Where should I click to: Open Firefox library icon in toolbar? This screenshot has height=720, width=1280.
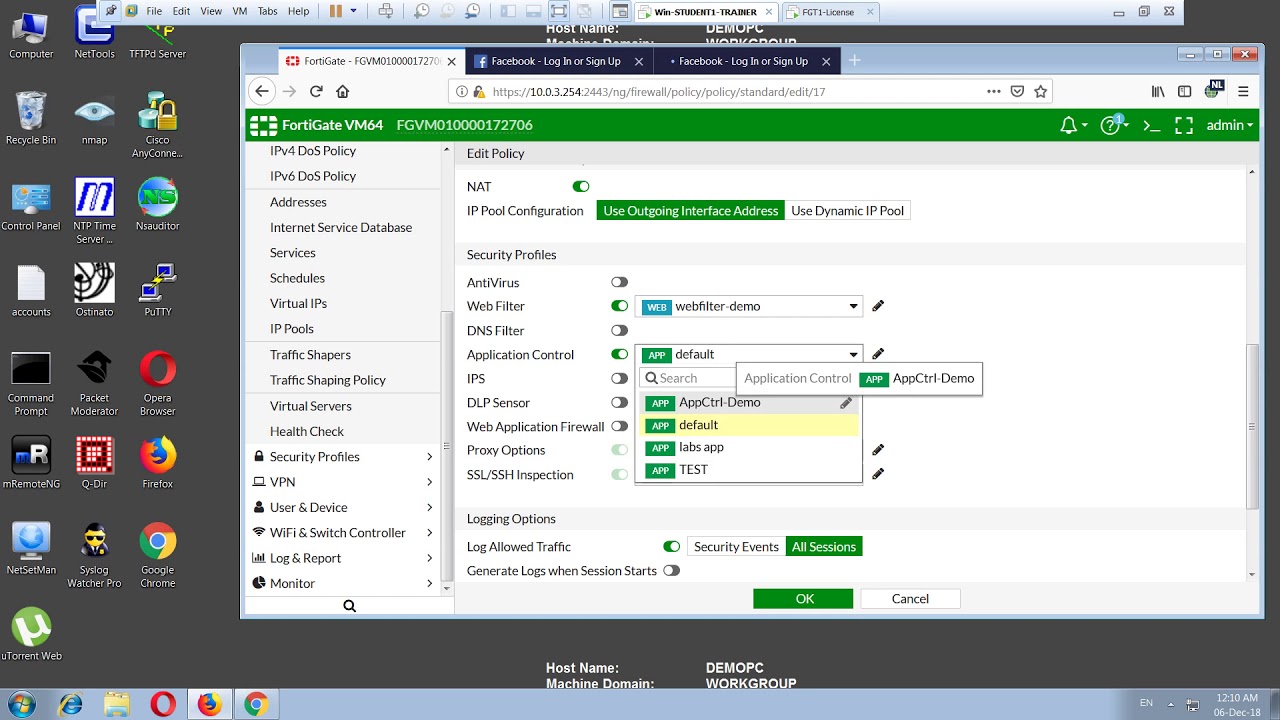coord(1158,91)
